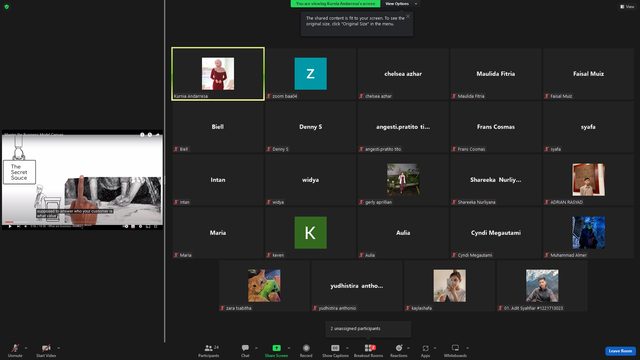This screenshot has width=640, height=360.
Task: Select Kurnia Andarresa's video tile
Action: (218, 74)
